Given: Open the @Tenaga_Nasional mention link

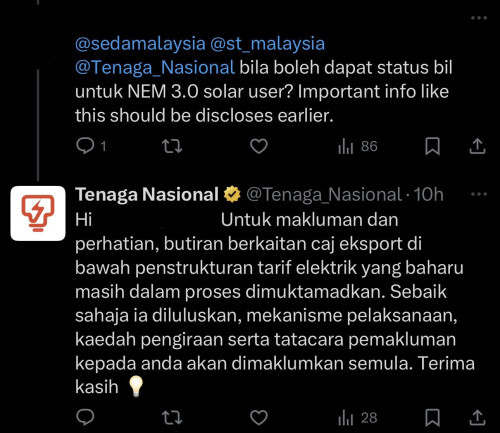Looking at the screenshot, I should coord(155,68).
